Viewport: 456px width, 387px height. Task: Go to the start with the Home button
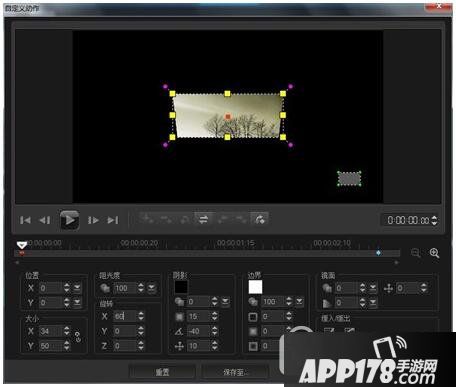coord(25,220)
